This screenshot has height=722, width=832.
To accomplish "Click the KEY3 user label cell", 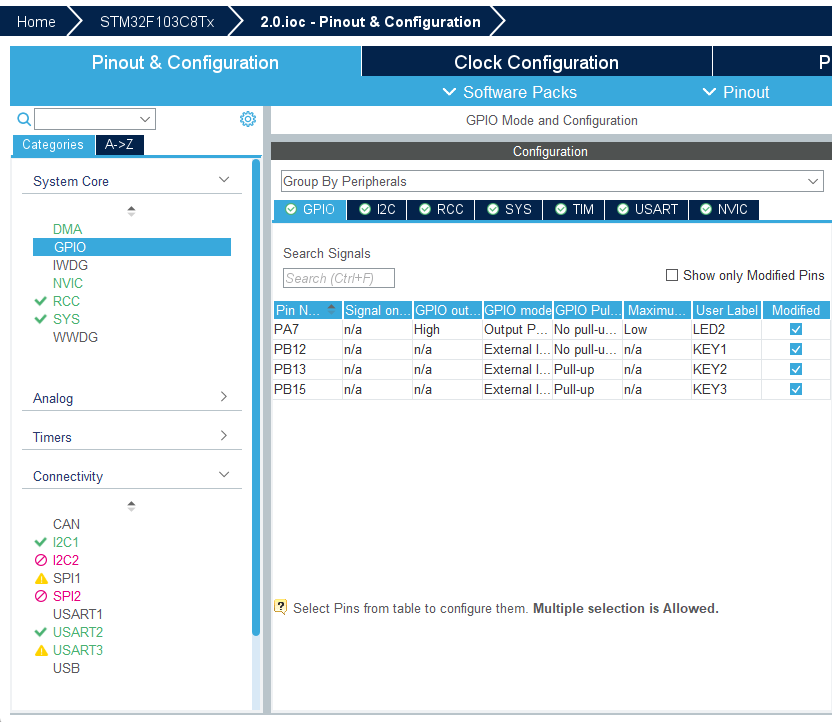I will pyautogui.click(x=726, y=389).
